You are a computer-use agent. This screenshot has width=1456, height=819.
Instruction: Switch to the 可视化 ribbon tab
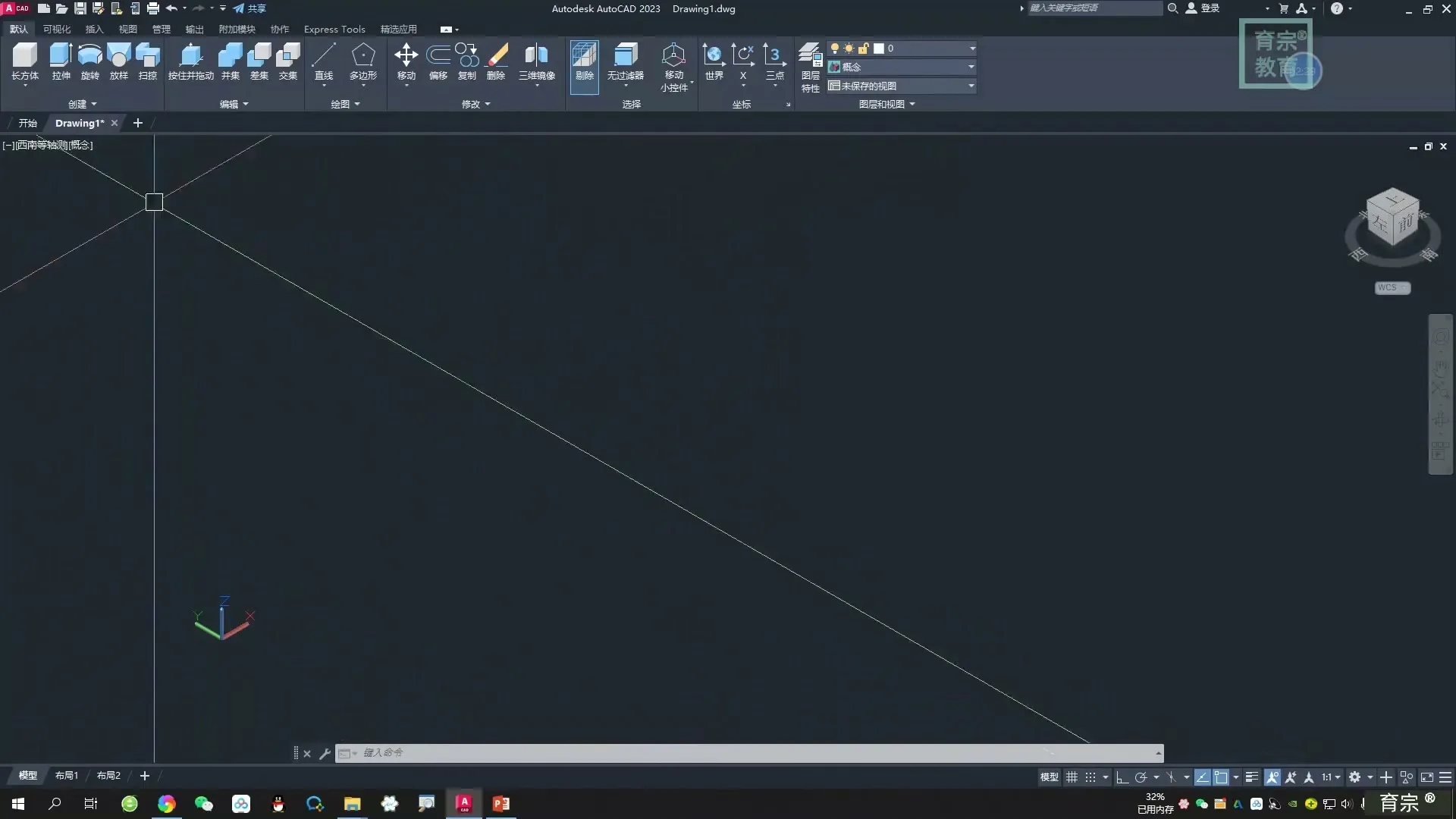pos(57,29)
